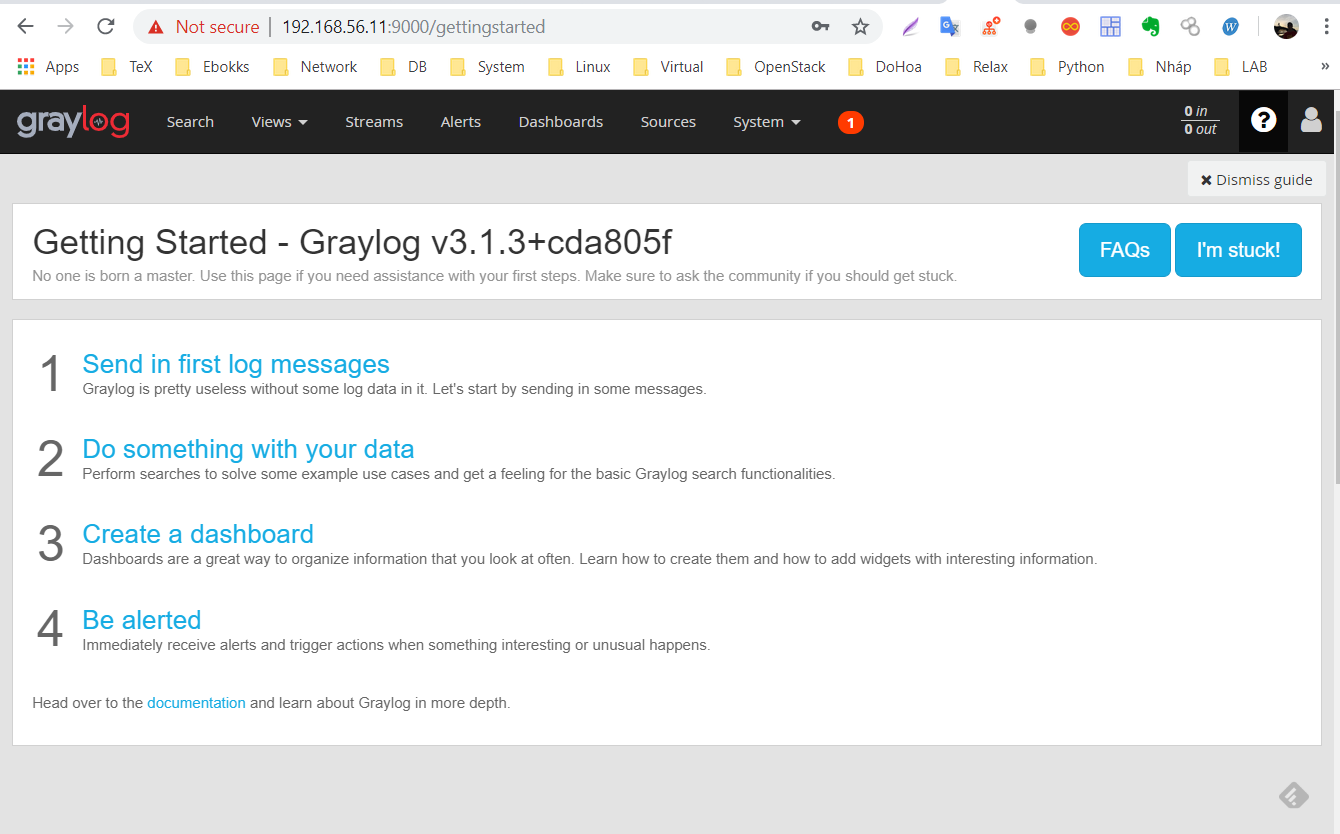The width and height of the screenshot is (1340, 834).
Task: Click the red notification badge showing 1
Action: (x=850, y=122)
